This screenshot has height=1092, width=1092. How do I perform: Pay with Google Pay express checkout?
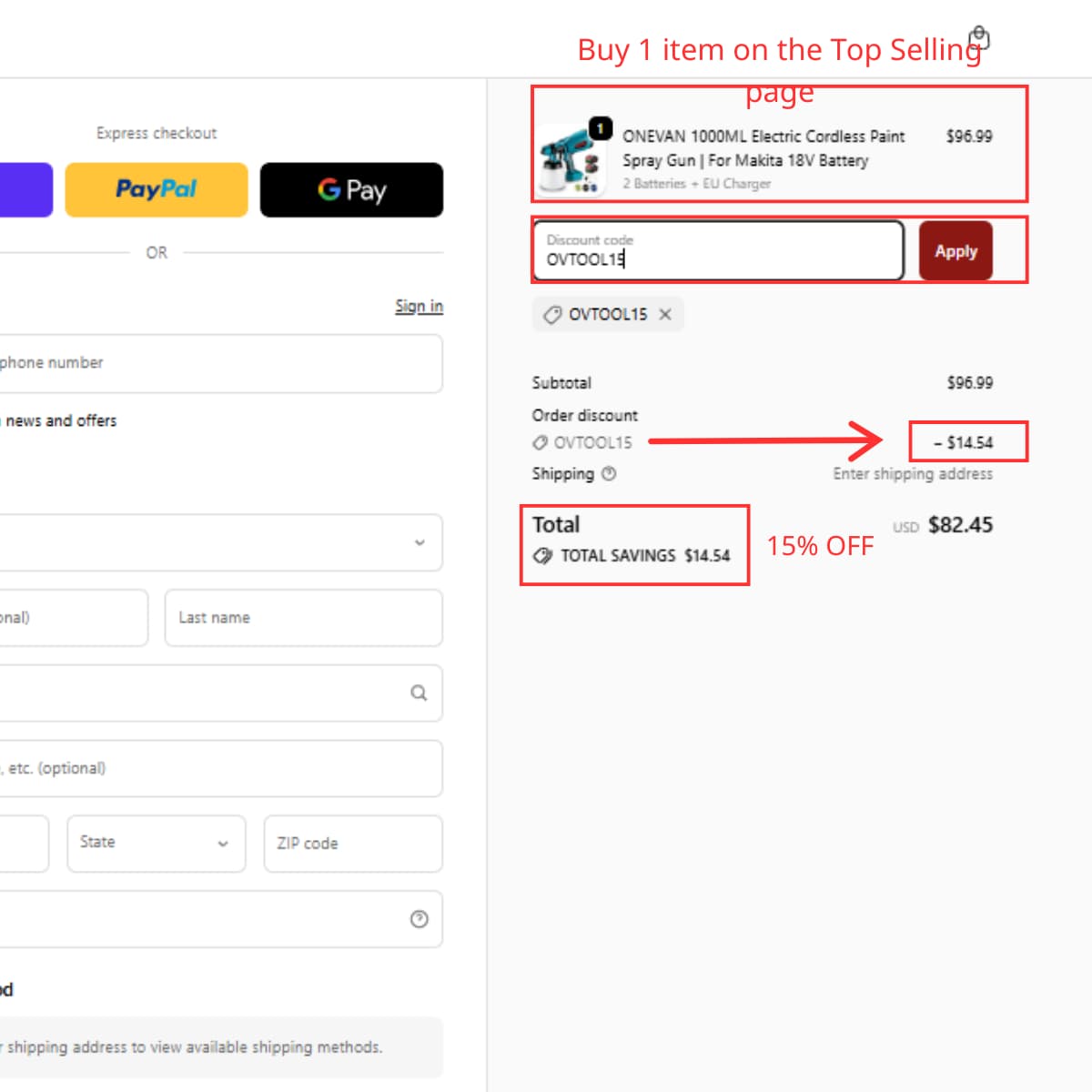(351, 189)
